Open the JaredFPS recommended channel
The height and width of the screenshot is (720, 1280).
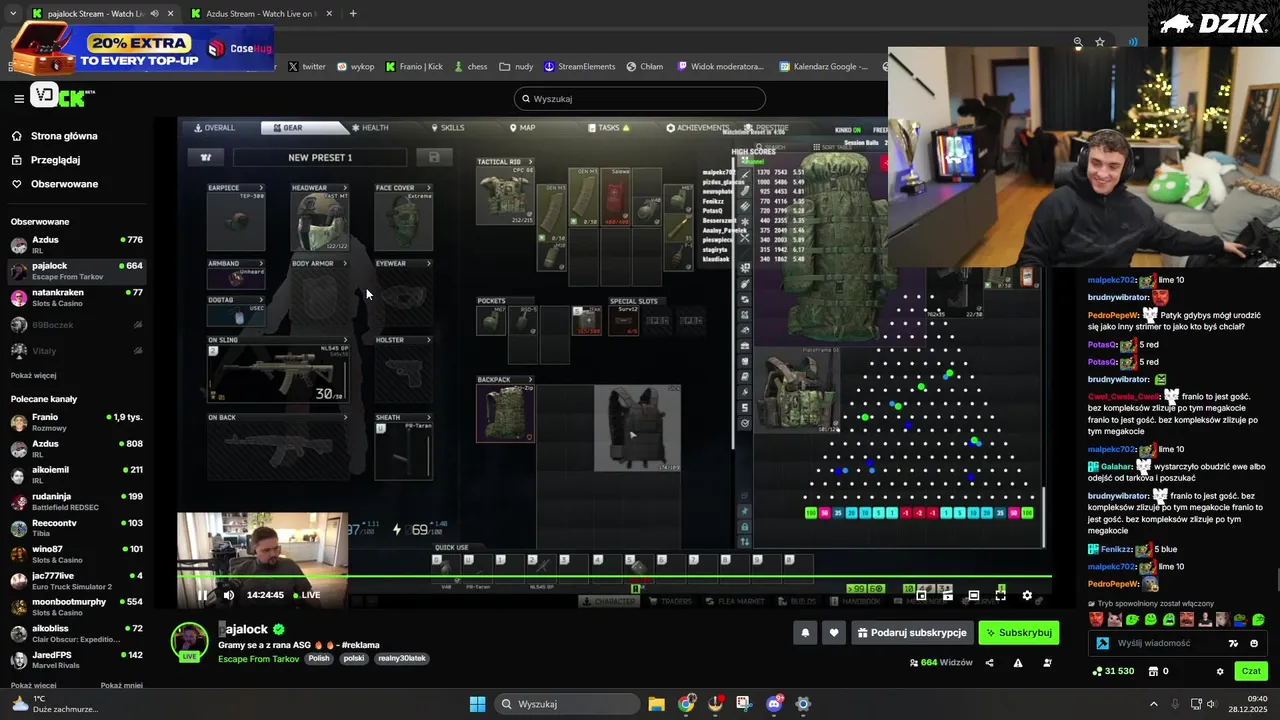[77, 660]
